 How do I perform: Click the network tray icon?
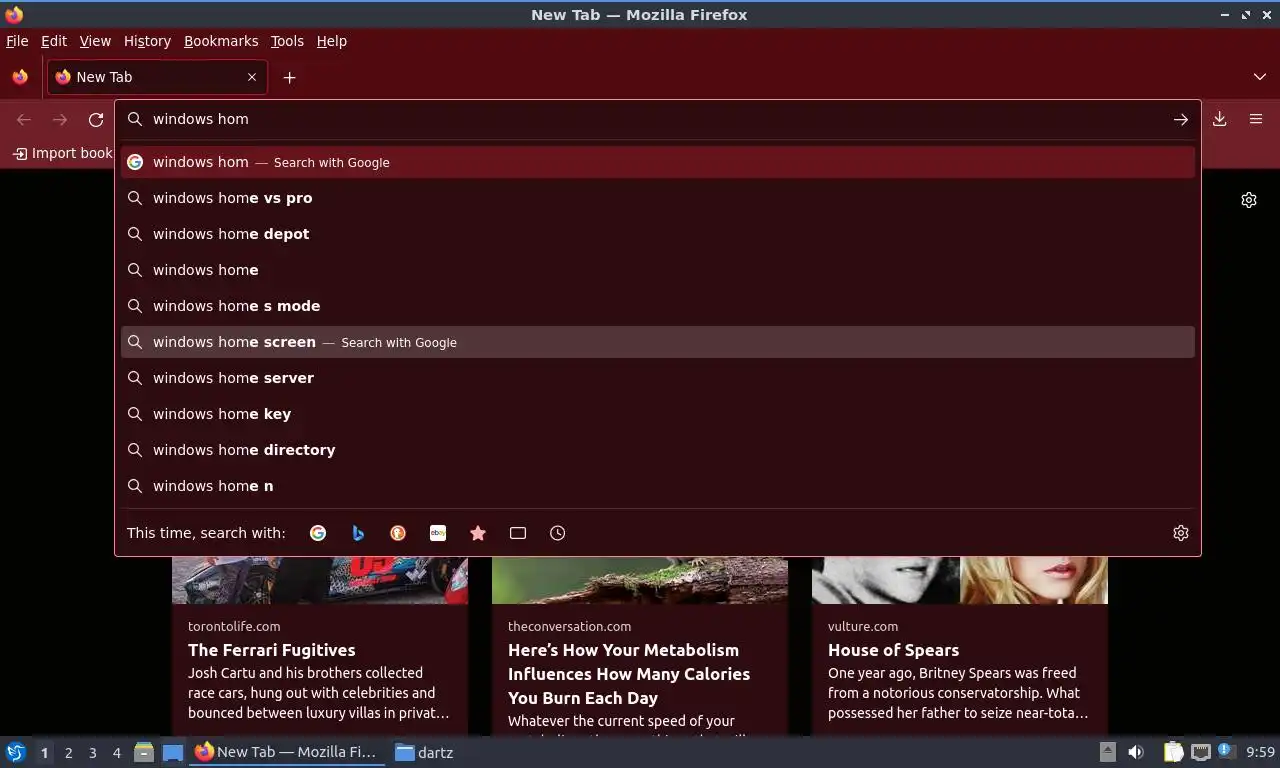tap(1201, 752)
